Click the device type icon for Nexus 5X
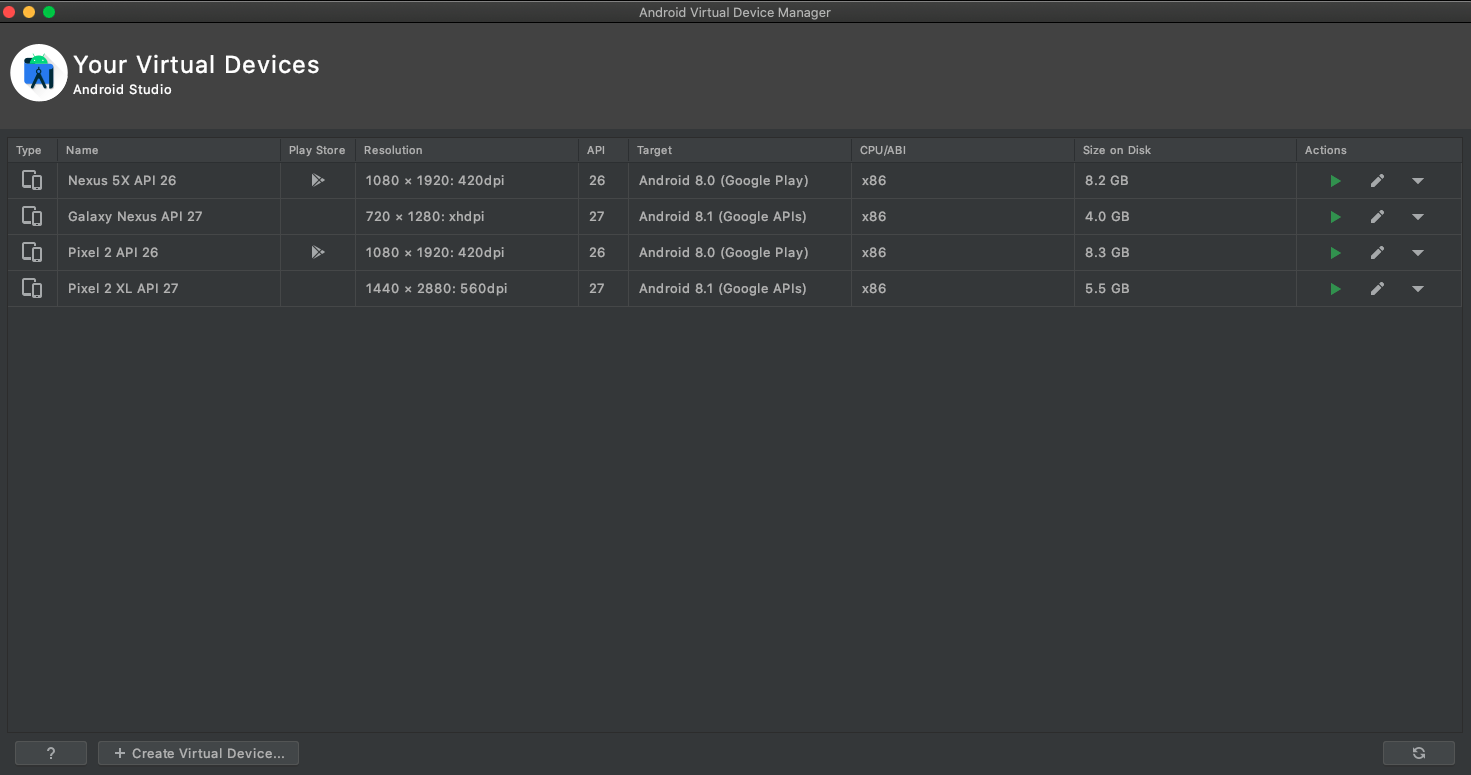 pyautogui.click(x=32, y=181)
